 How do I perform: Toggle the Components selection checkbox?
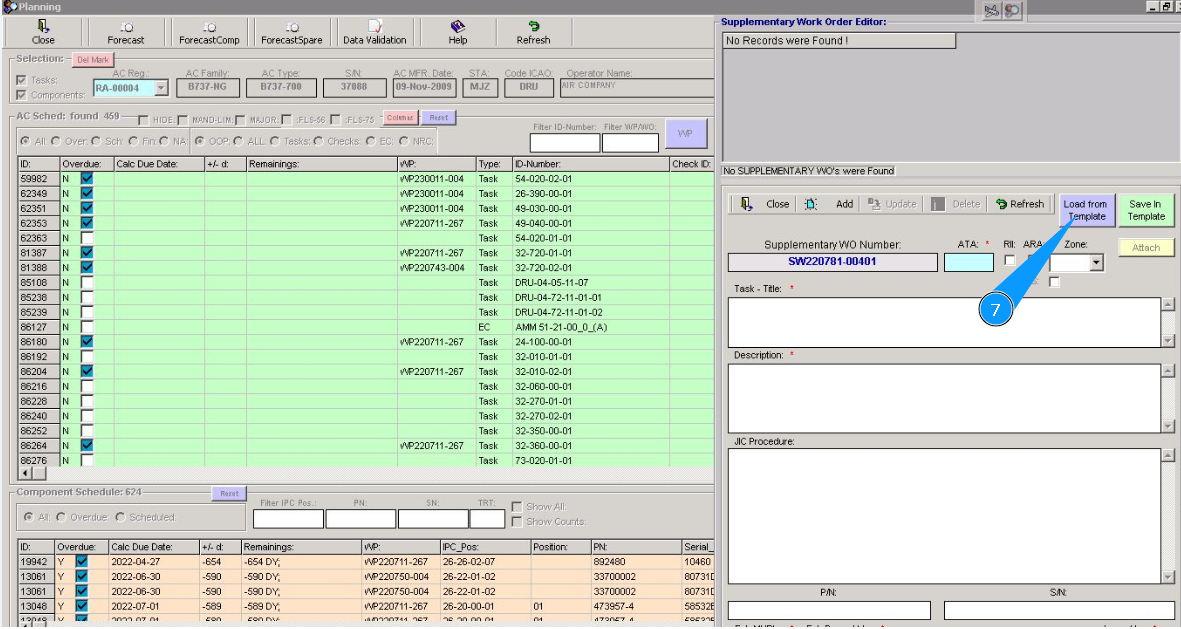[x=21, y=95]
